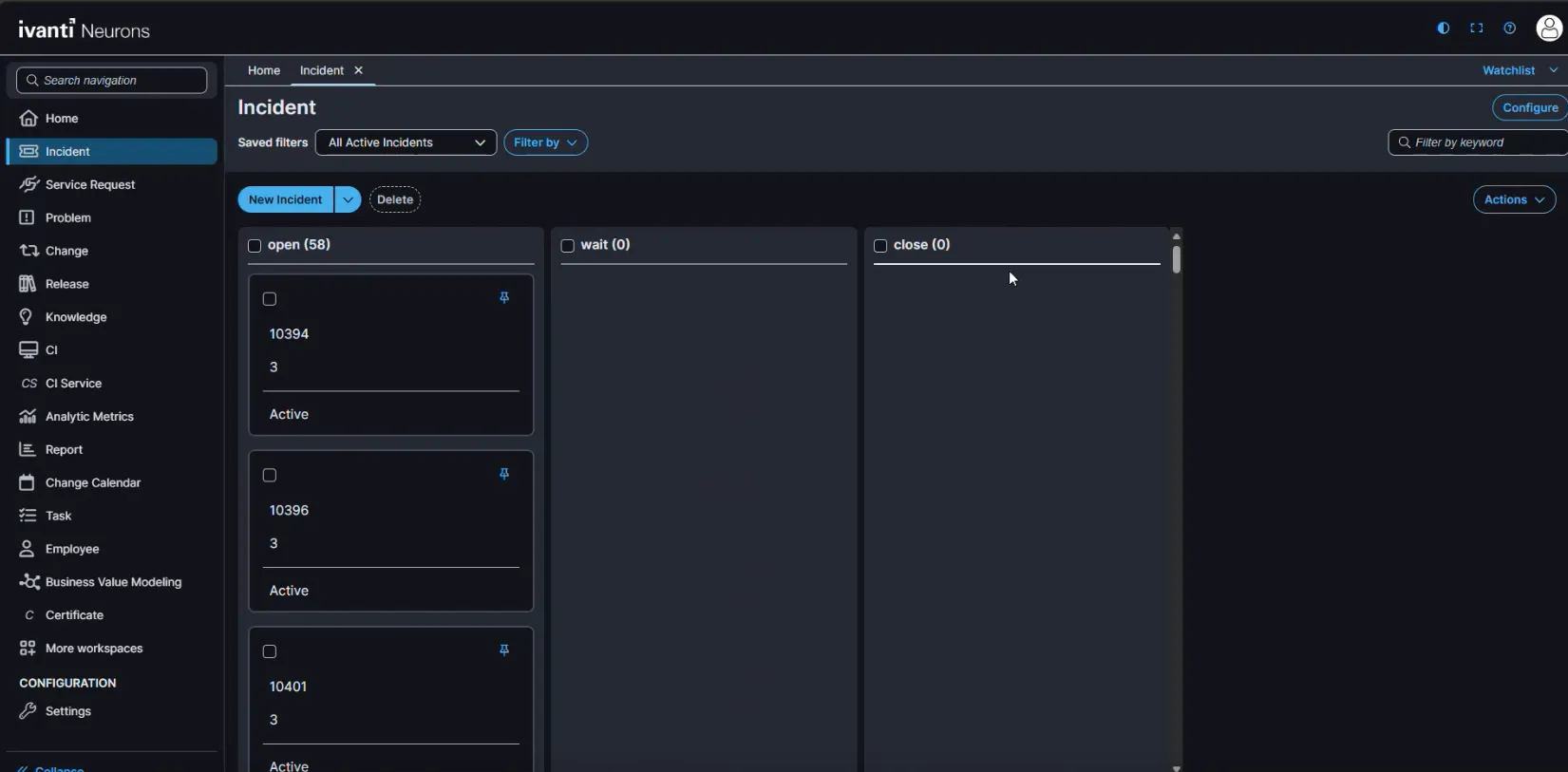Click the Knowledge lightbulb icon
1568x772 pixels.
click(x=27, y=317)
